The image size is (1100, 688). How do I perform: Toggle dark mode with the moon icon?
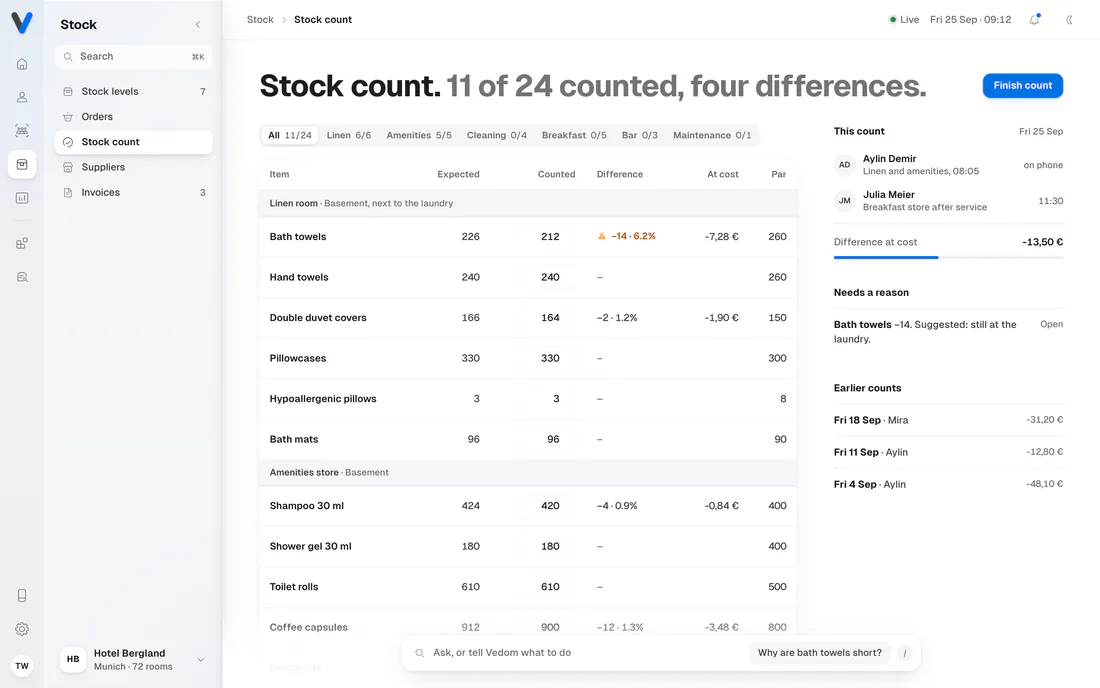1069,20
